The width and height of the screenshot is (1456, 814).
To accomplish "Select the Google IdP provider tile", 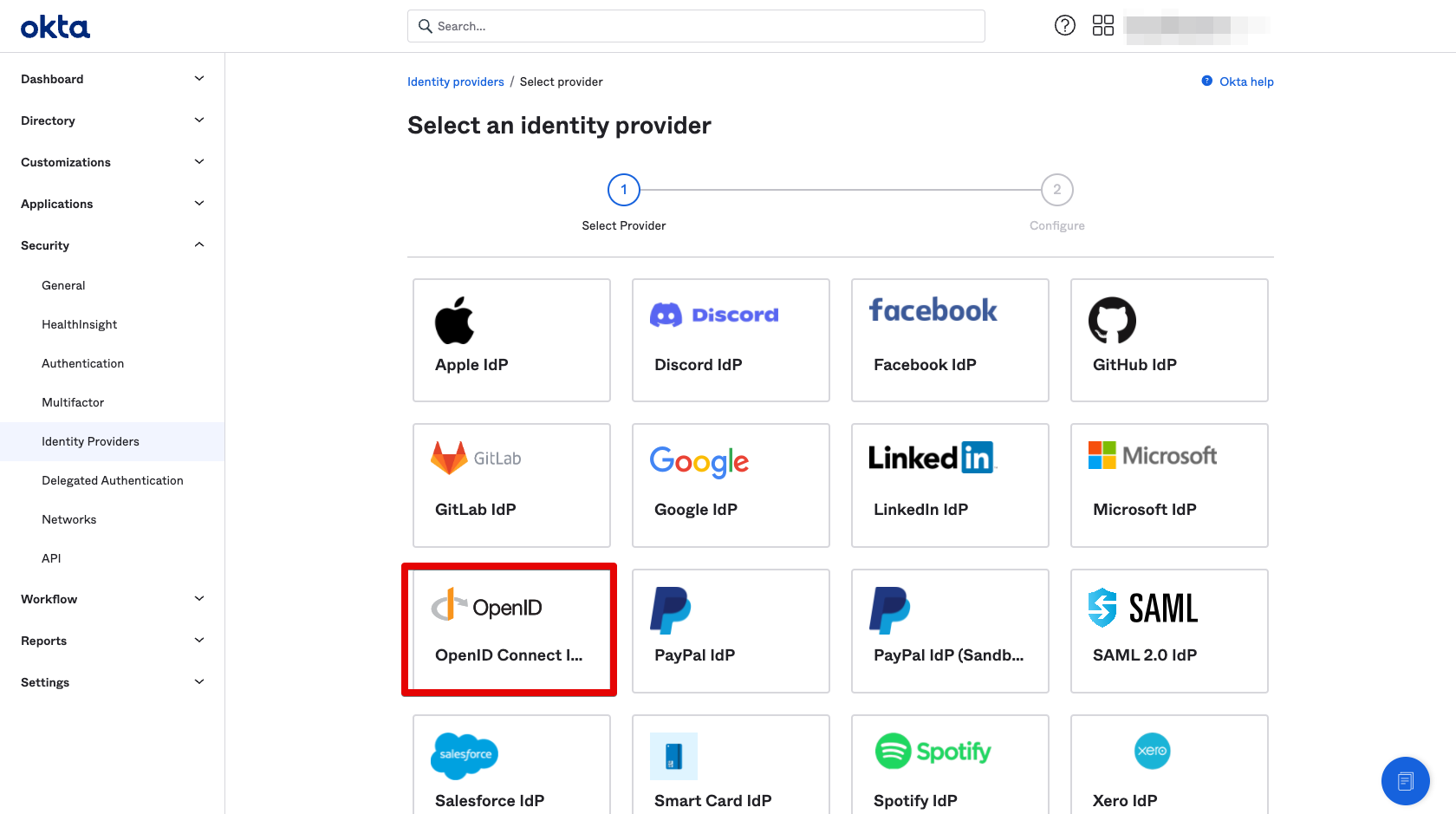I will pyautogui.click(x=730, y=485).
